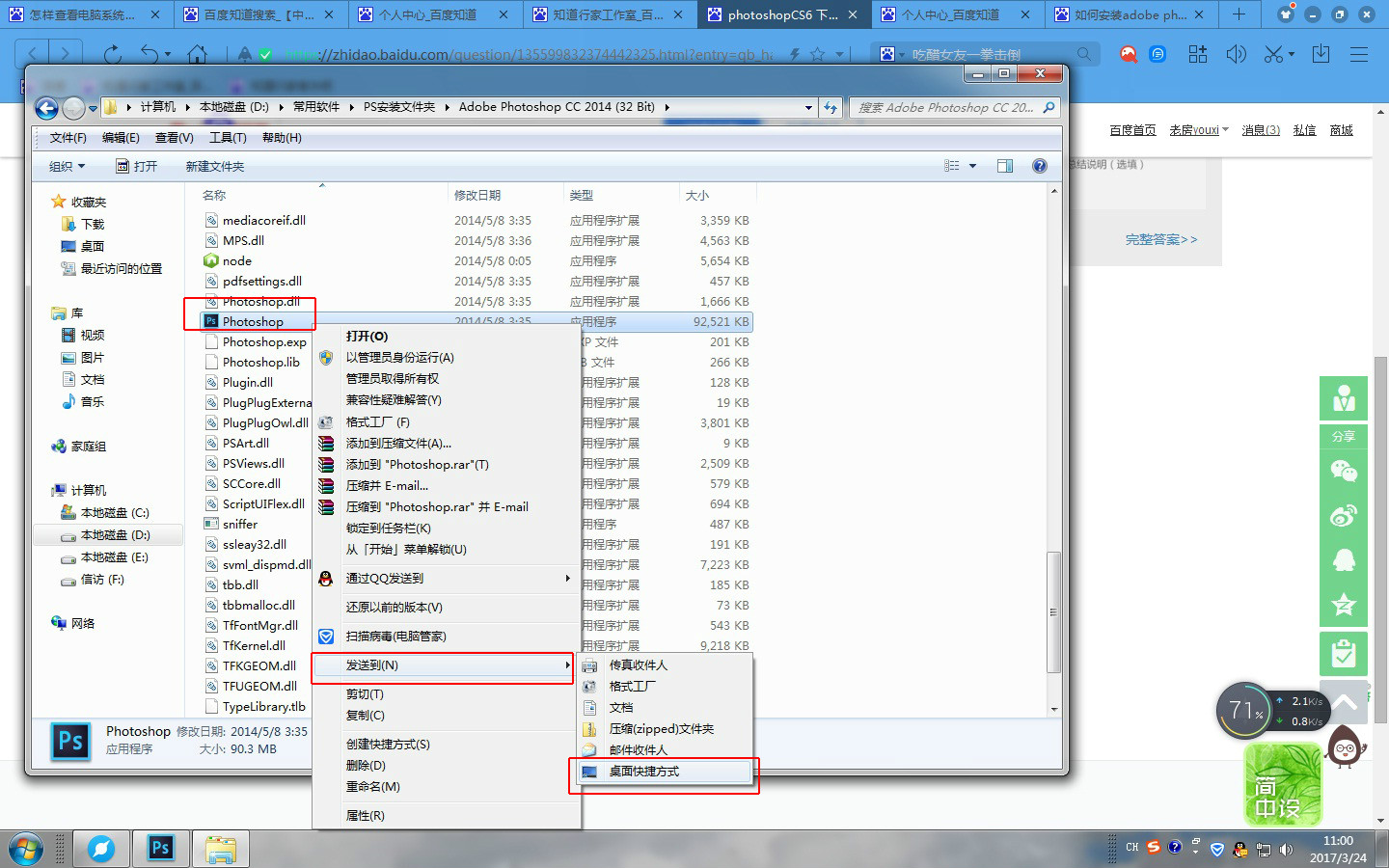Click the sniffer application file
This screenshot has height=868, width=1389.
click(x=239, y=525)
